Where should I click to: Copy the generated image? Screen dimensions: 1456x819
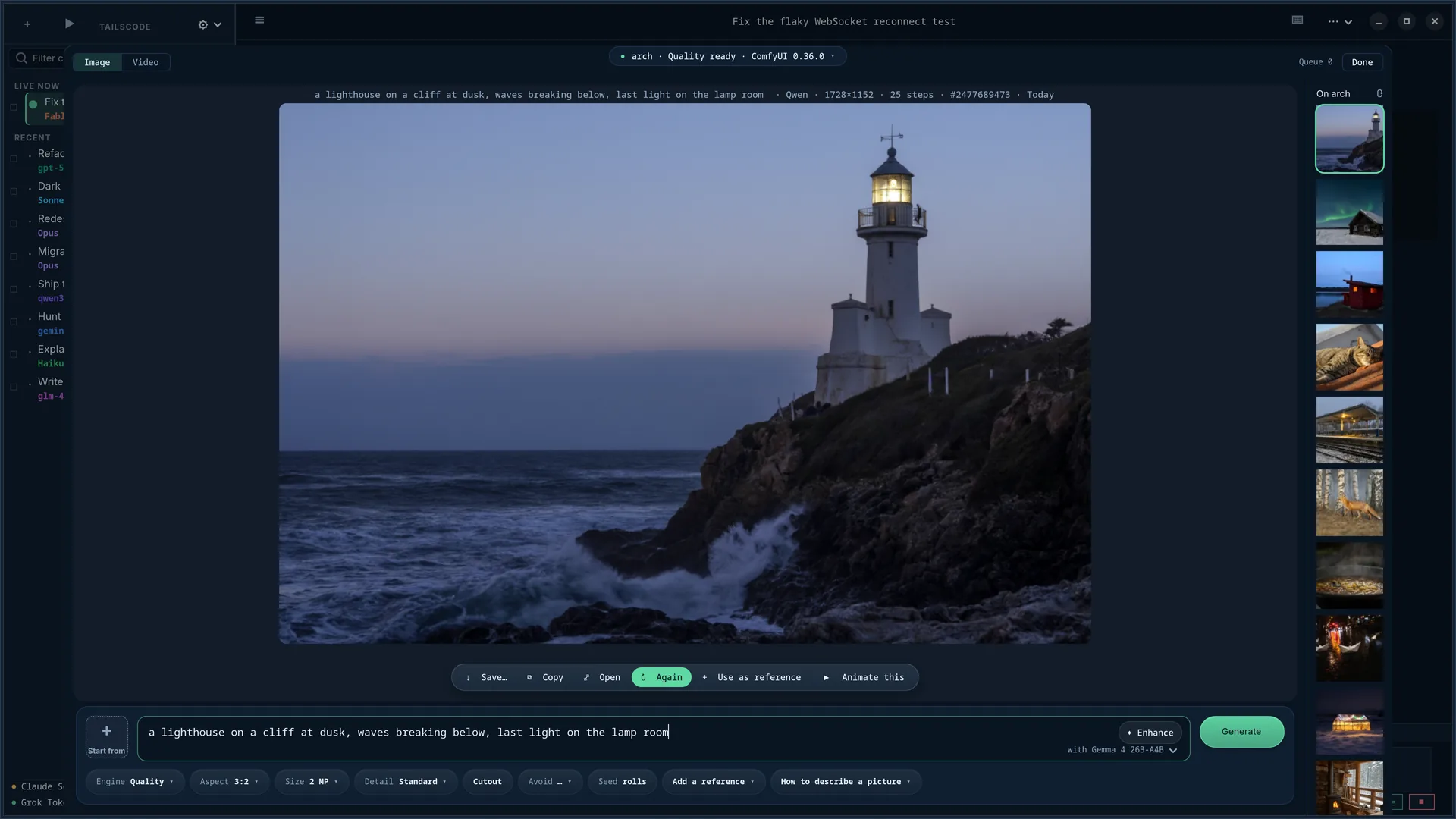(545, 677)
